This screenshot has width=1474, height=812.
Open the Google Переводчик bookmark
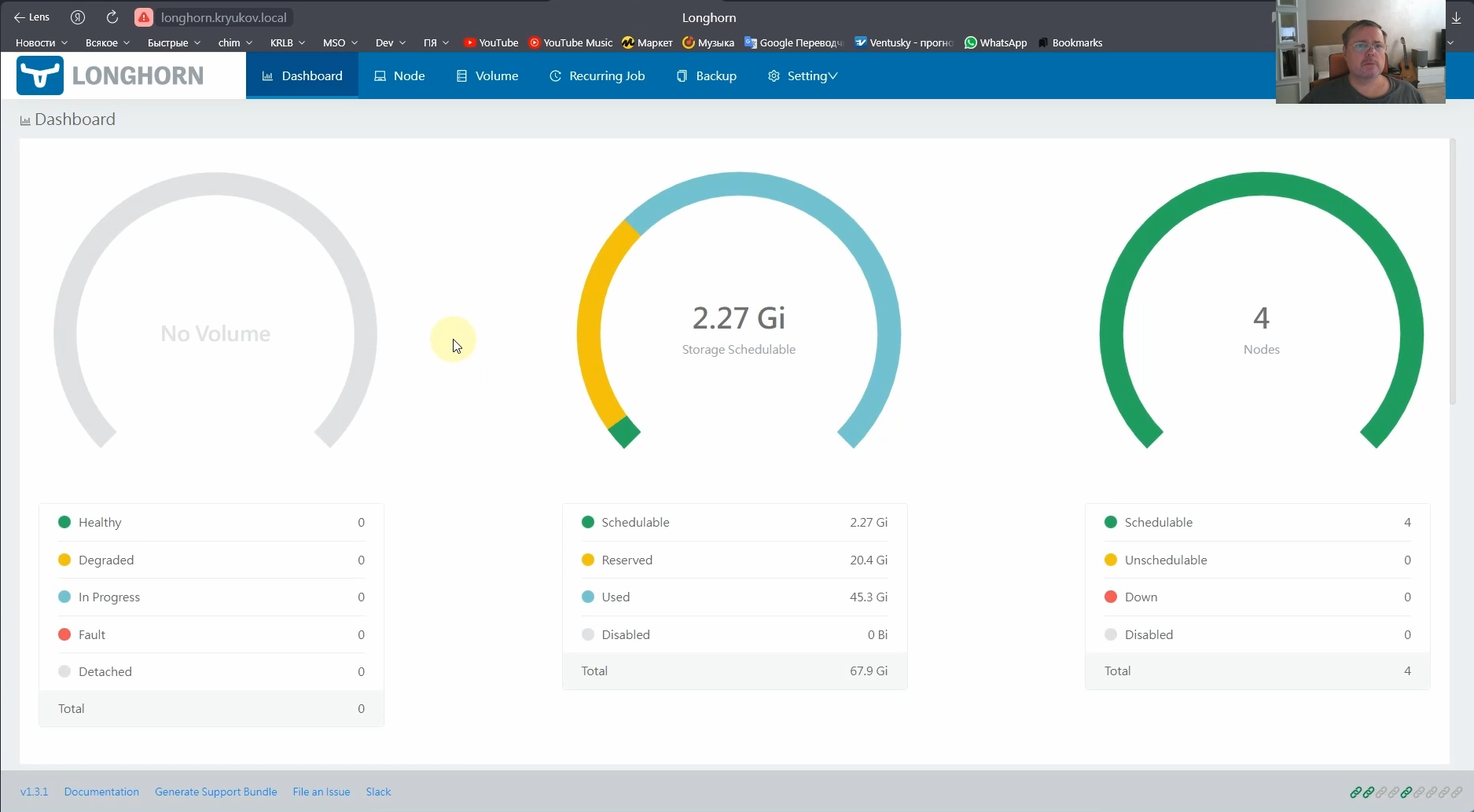793,42
